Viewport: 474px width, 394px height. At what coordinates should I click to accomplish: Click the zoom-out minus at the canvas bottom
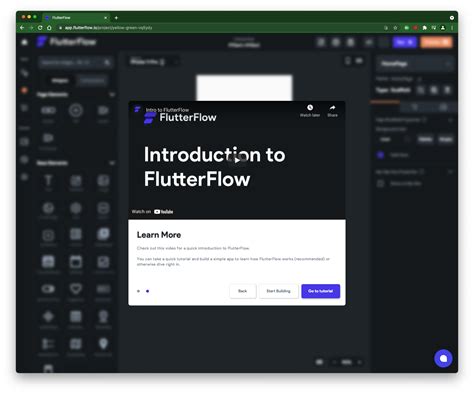335,362
